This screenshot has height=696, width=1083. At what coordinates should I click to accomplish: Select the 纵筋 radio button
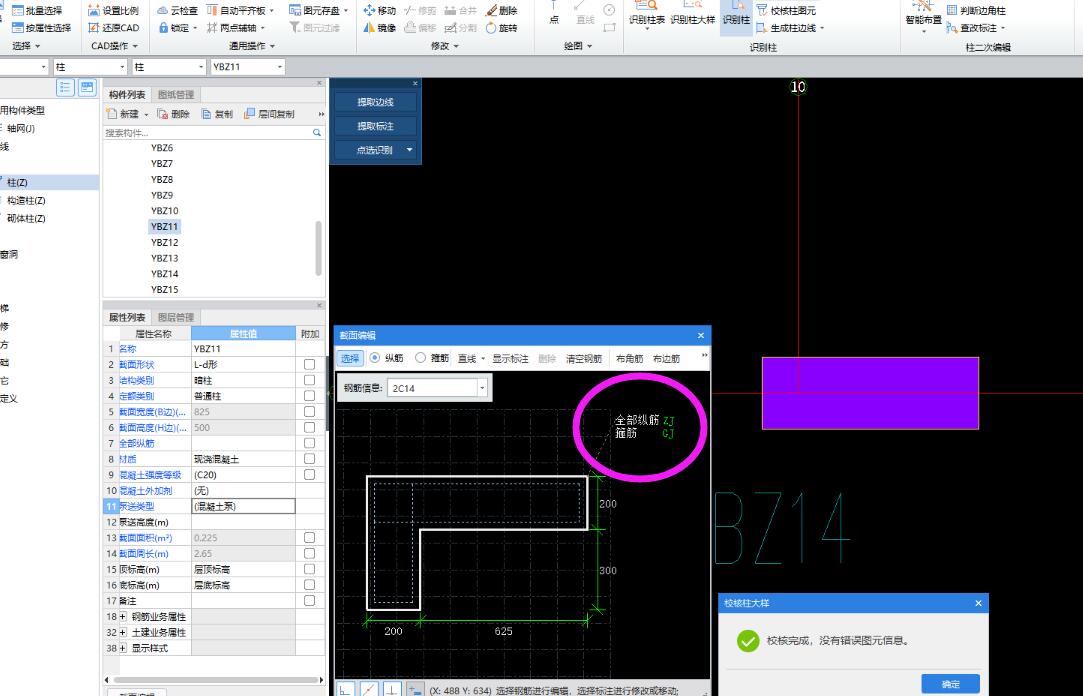point(375,358)
